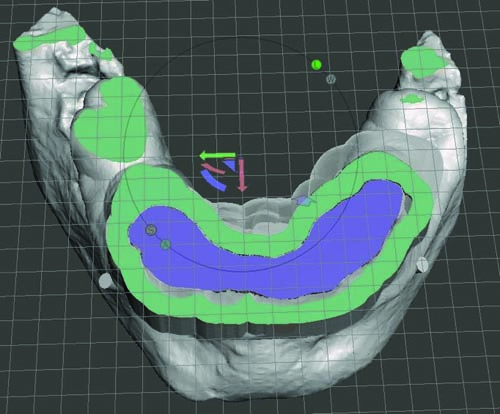Click the grey circular handle on arc
500x414 pixels.
pyautogui.click(x=151, y=229)
